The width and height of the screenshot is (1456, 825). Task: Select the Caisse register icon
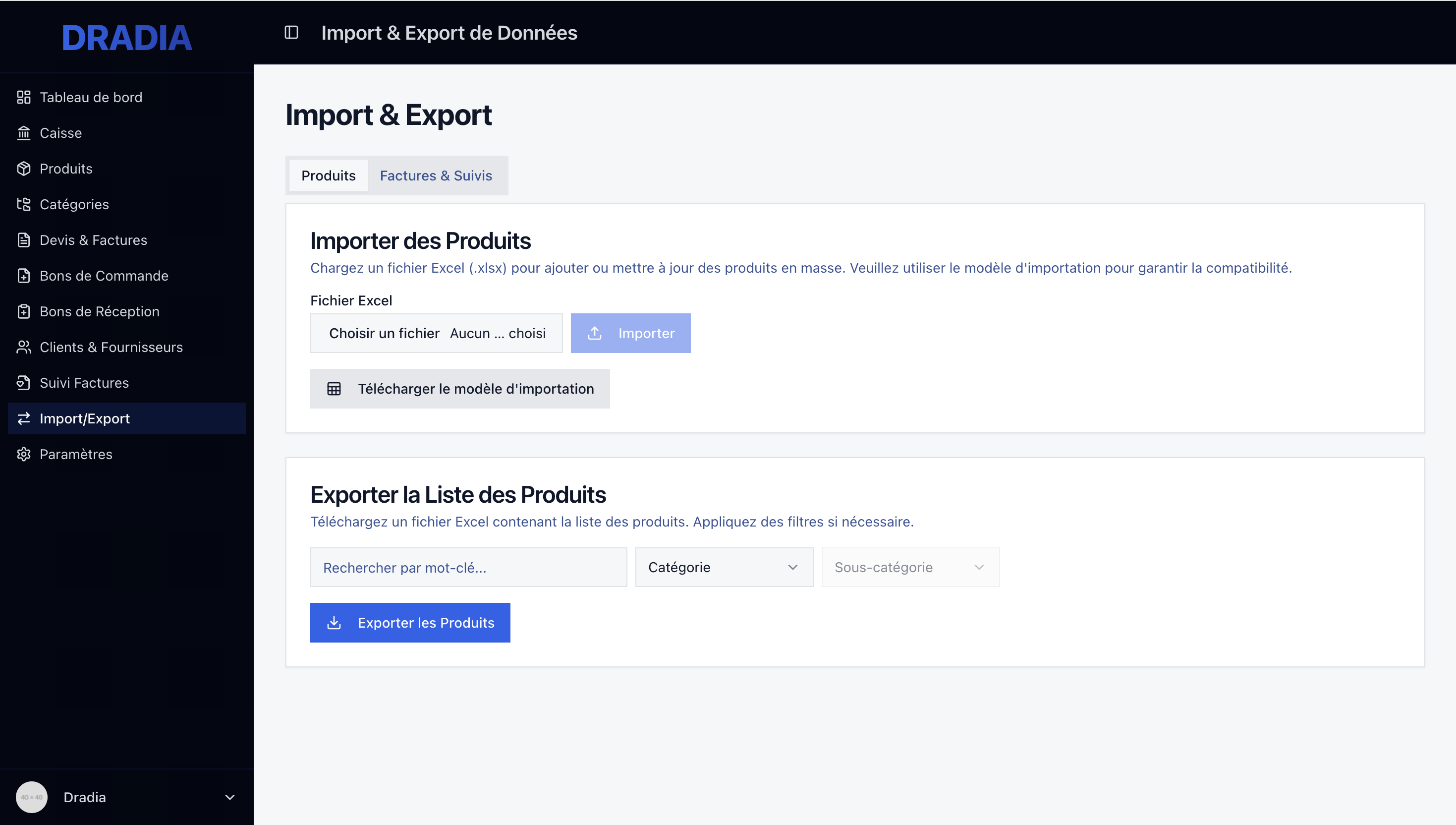[x=23, y=132]
